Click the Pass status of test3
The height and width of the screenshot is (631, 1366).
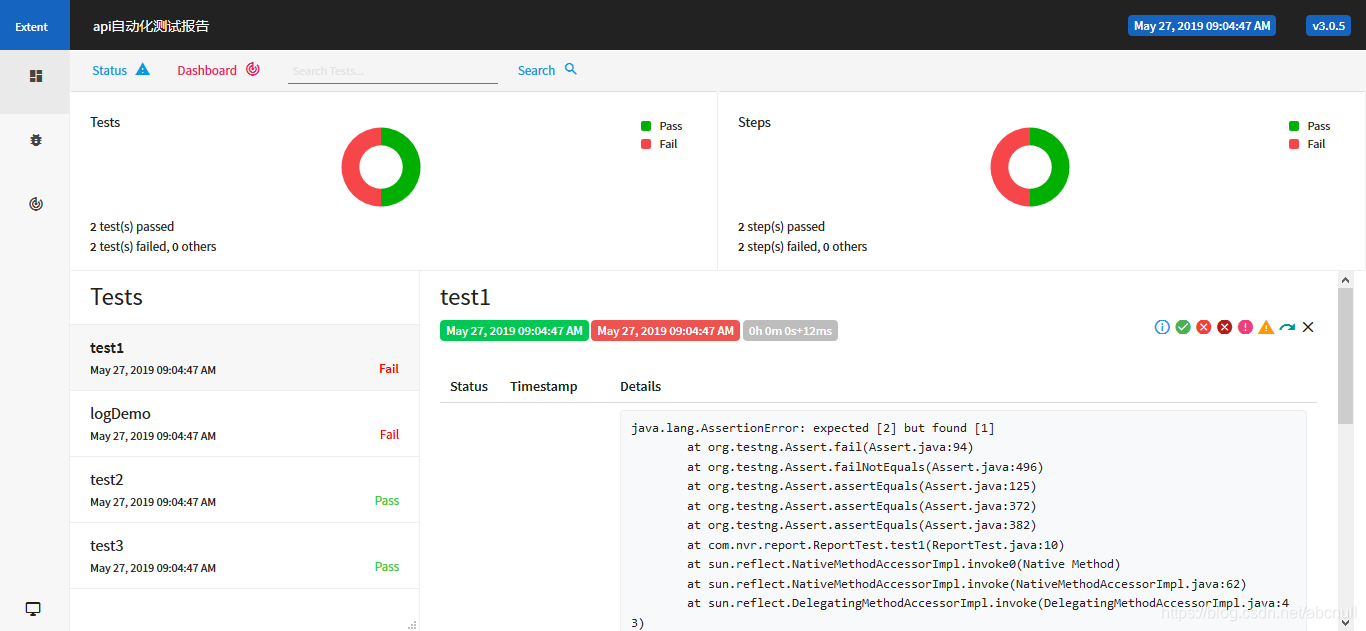pyautogui.click(x=387, y=566)
